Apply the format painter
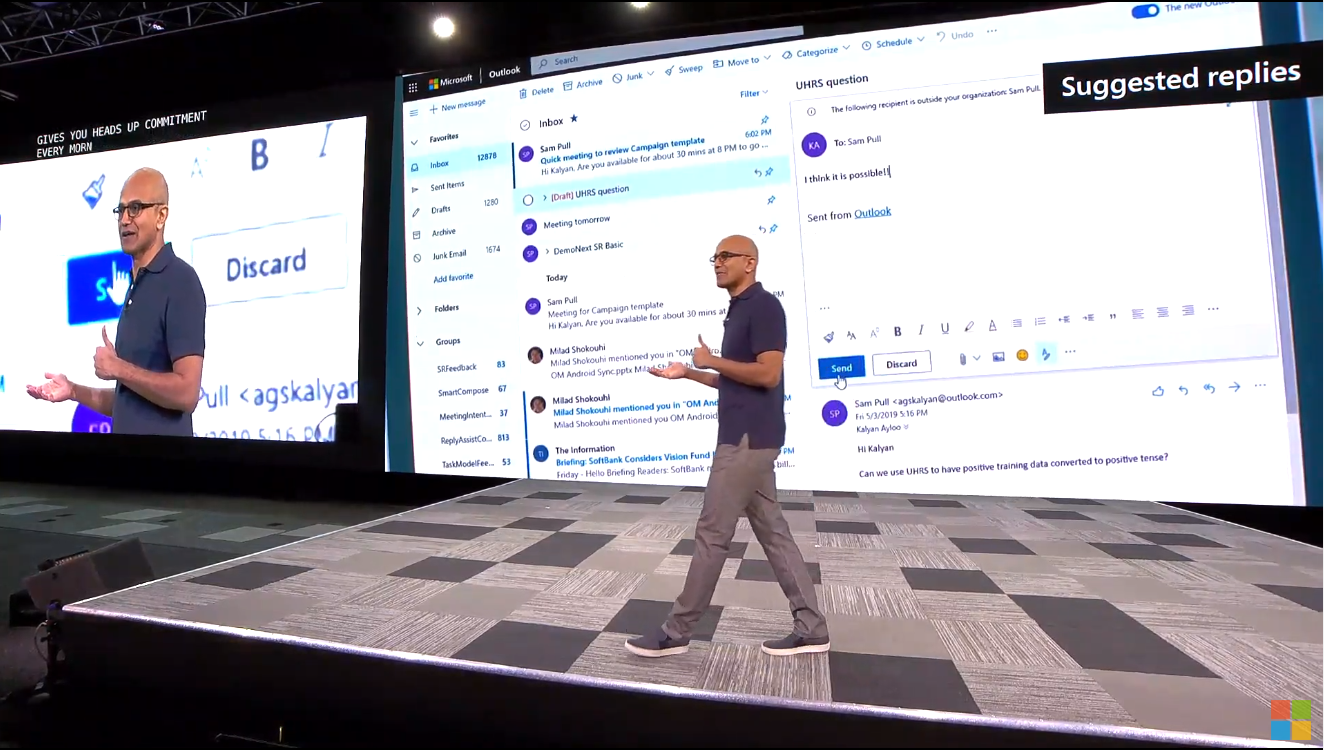 pyautogui.click(x=828, y=337)
